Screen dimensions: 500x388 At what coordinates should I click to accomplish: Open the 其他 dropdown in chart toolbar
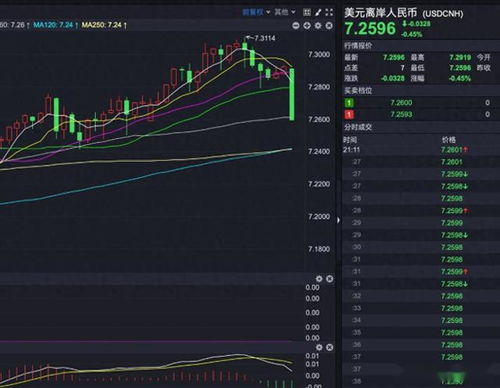tap(285, 13)
